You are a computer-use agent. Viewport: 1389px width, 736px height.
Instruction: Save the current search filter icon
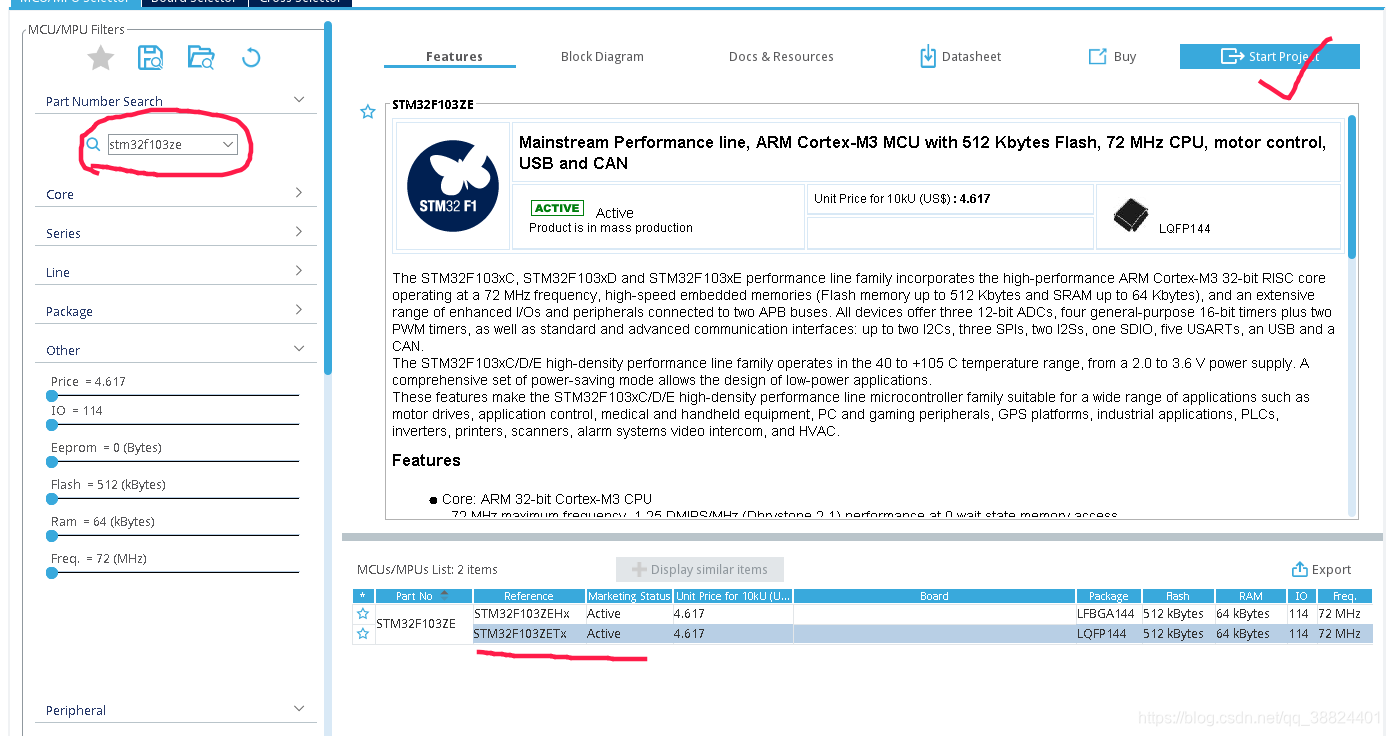pyautogui.click(x=151, y=58)
